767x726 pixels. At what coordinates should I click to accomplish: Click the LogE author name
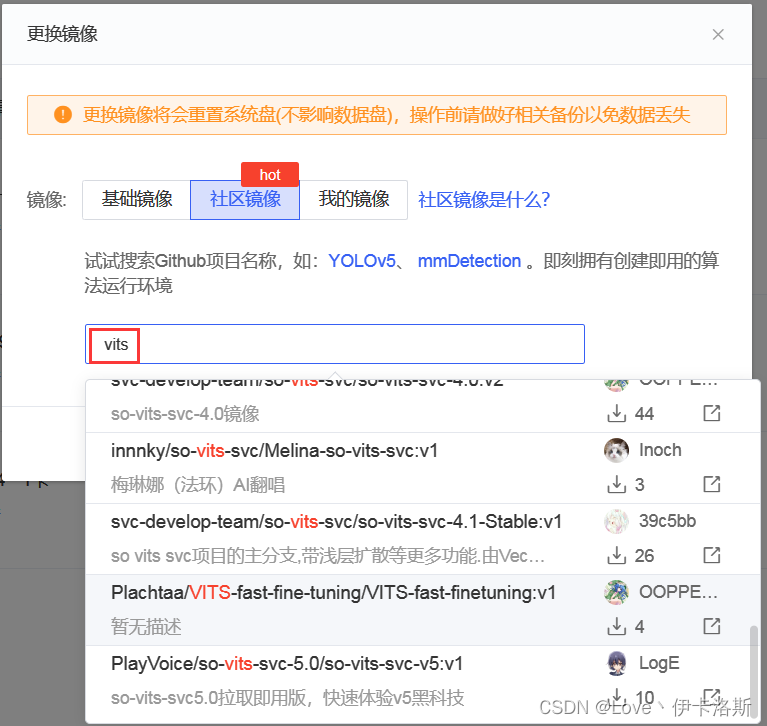(659, 663)
